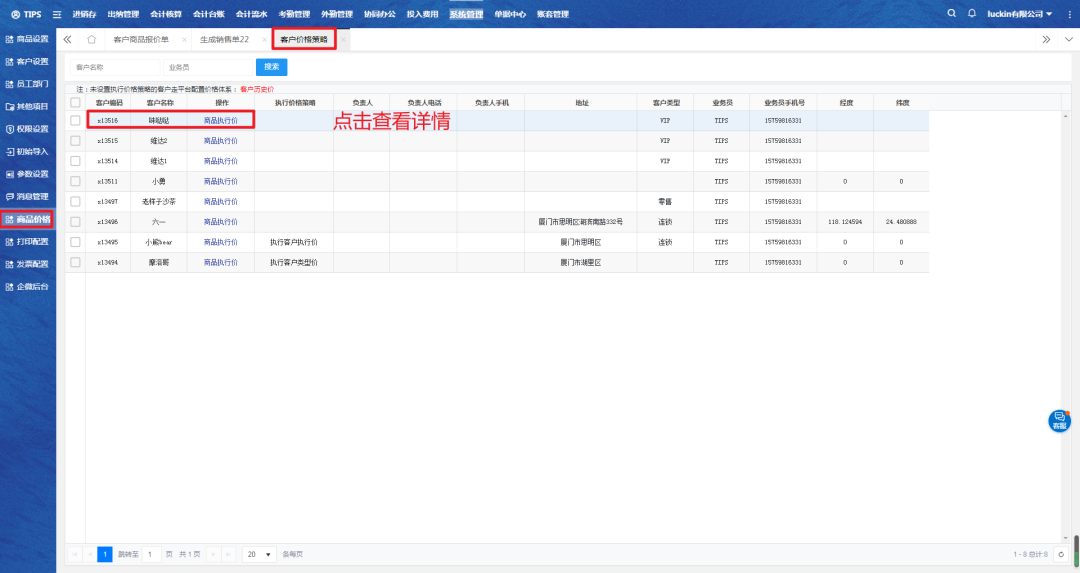
Task: Toggle the hamburger menu next to TIPS
Action: [56, 14]
